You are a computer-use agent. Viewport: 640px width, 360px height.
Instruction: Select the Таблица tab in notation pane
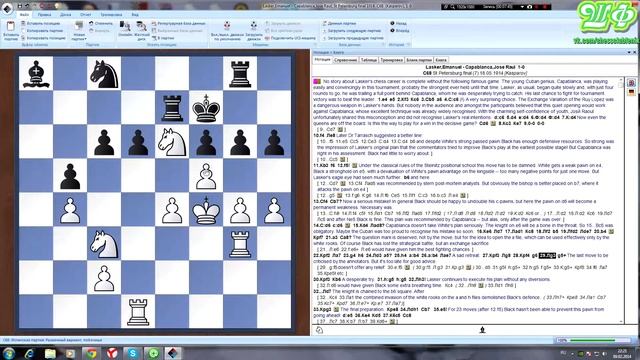tap(369, 60)
